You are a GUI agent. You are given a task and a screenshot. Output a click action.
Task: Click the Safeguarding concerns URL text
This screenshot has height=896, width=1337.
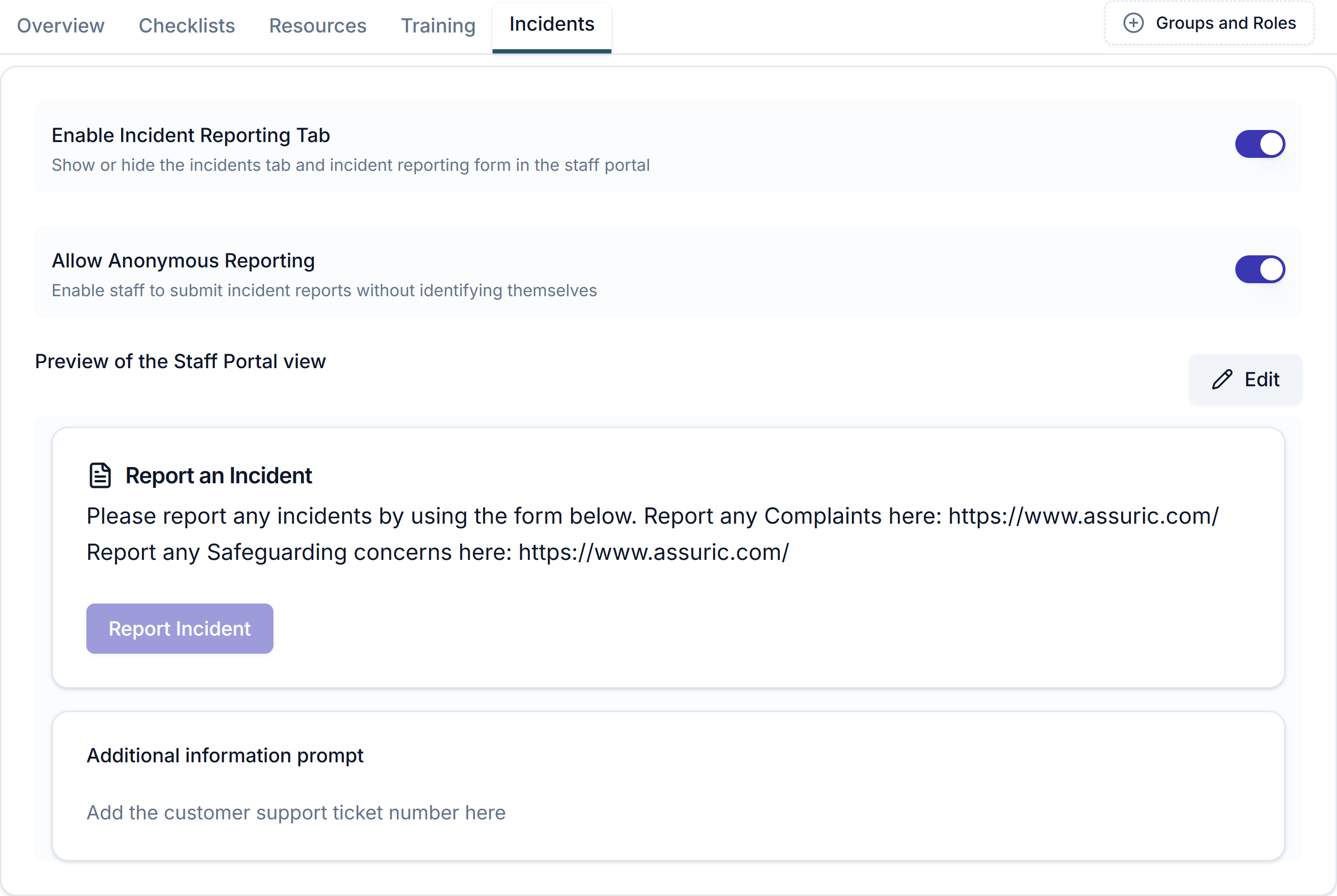654,552
